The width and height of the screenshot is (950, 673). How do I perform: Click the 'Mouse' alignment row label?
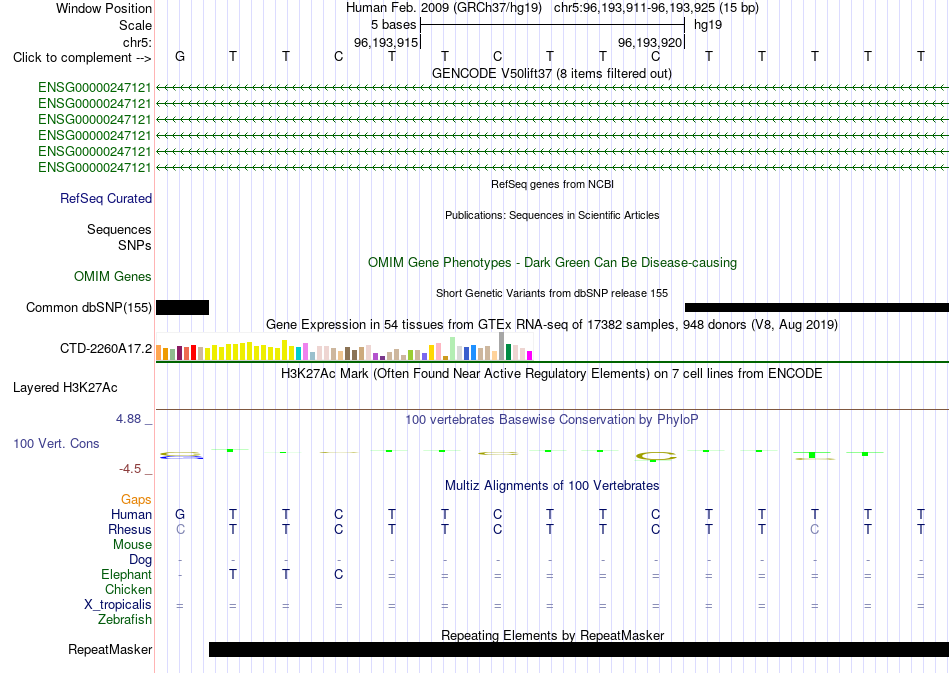(132, 545)
